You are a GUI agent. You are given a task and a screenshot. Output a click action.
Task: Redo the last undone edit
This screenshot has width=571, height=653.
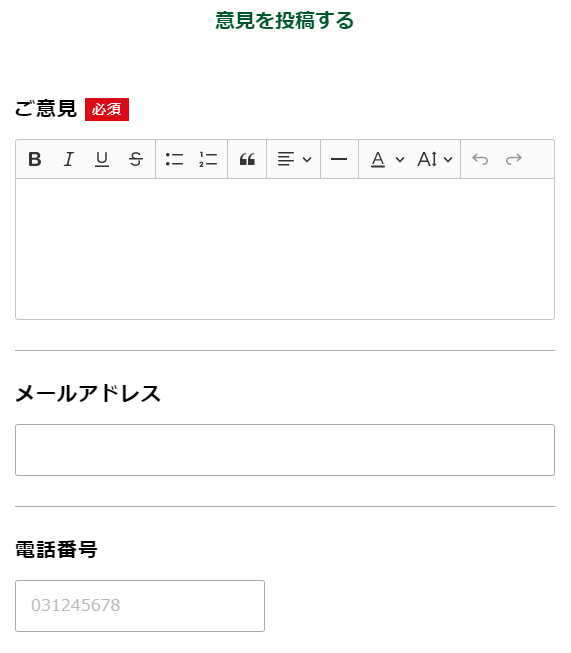click(x=514, y=159)
